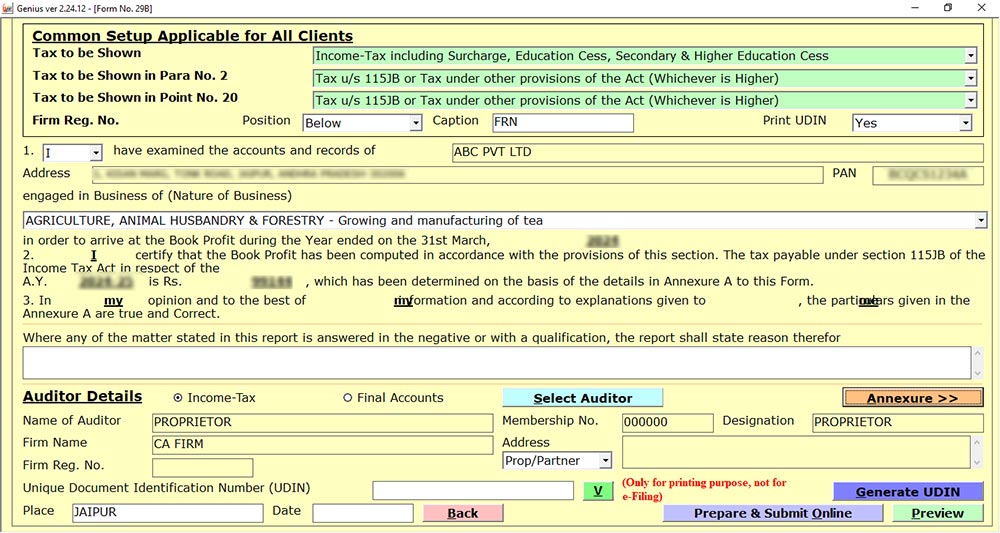This screenshot has width=1000, height=533.
Task: Click Prepare & Submit Online
Action: click(772, 513)
